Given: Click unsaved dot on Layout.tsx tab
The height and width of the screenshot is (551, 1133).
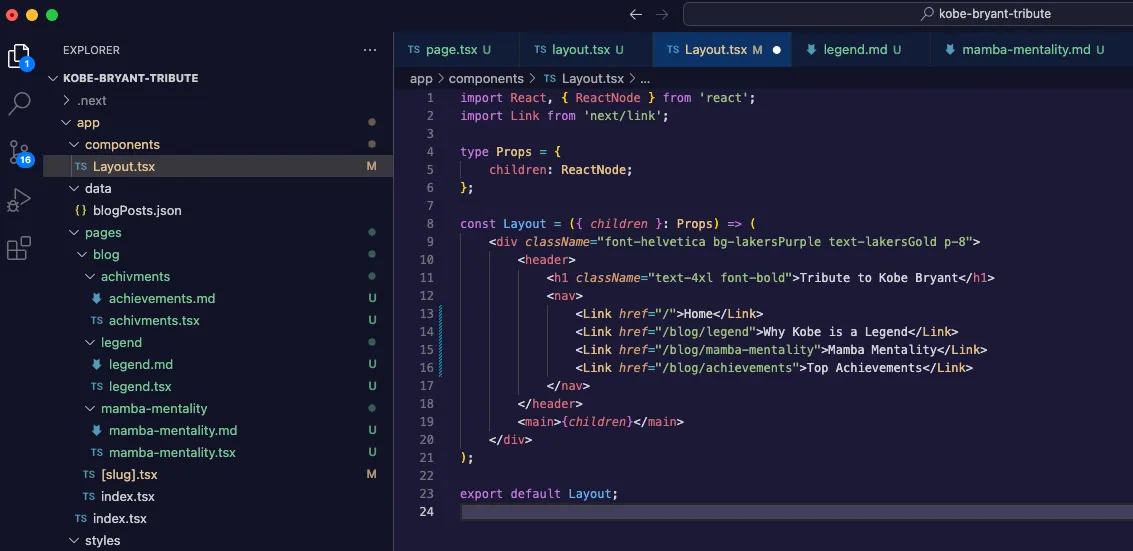Looking at the screenshot, I should [x=777, y=51].
